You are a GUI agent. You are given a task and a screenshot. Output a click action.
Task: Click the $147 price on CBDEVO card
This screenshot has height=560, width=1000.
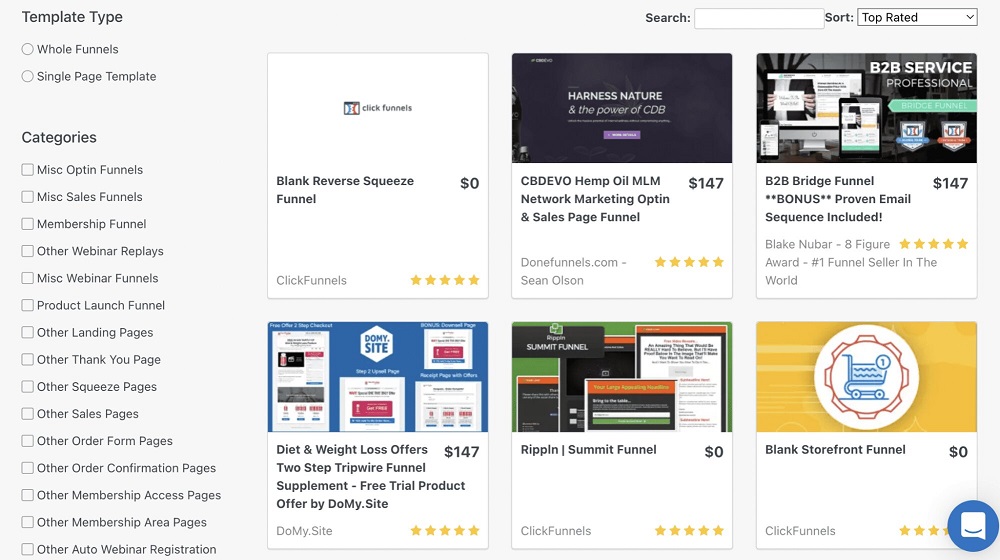pyautogui.click(x=706, y=184)
